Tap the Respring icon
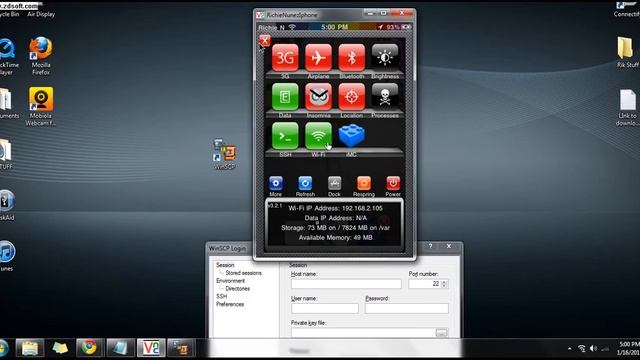Screen dimensions: 640x360 point(364,183)
